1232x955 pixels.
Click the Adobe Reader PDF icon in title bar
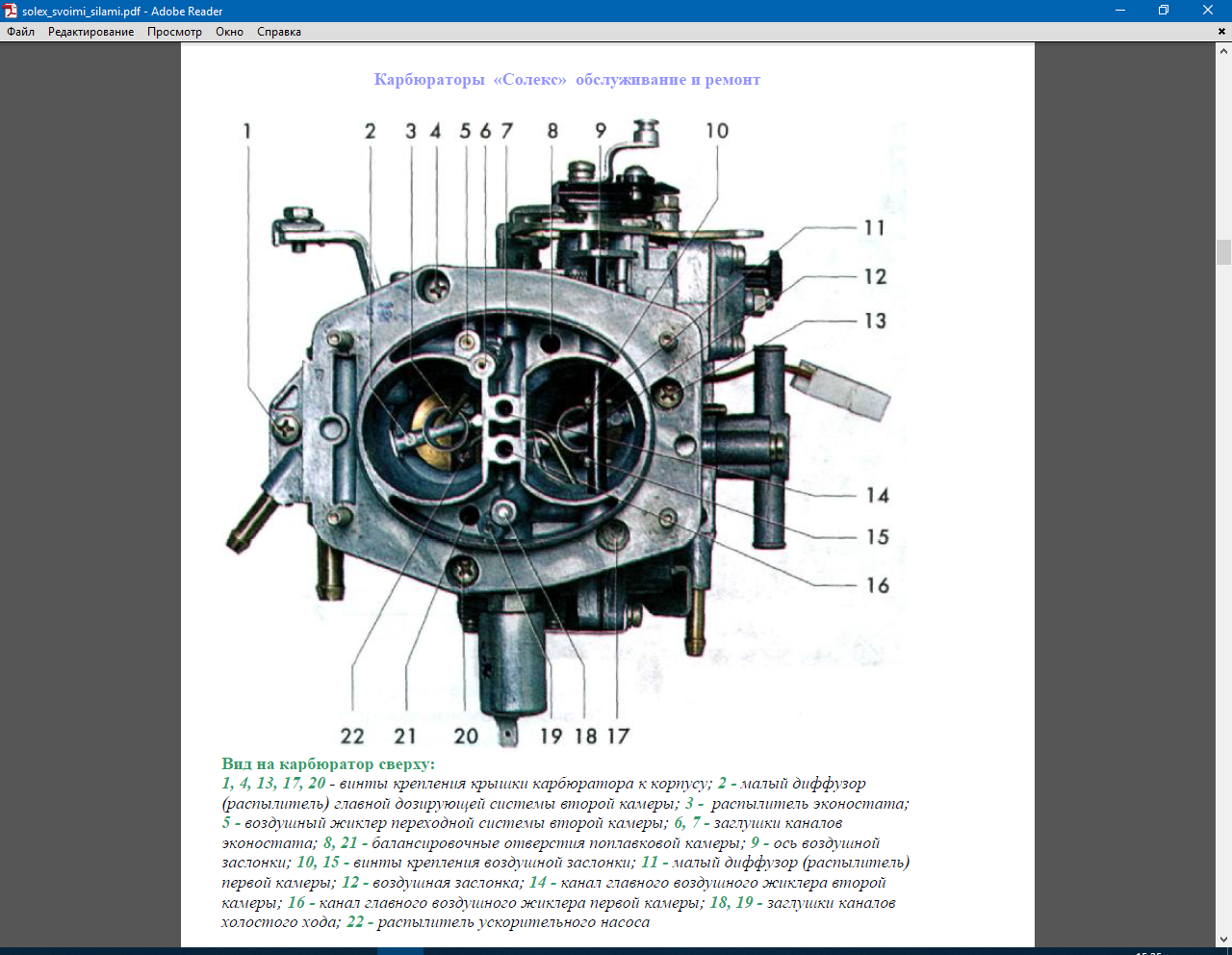point(11,11)
